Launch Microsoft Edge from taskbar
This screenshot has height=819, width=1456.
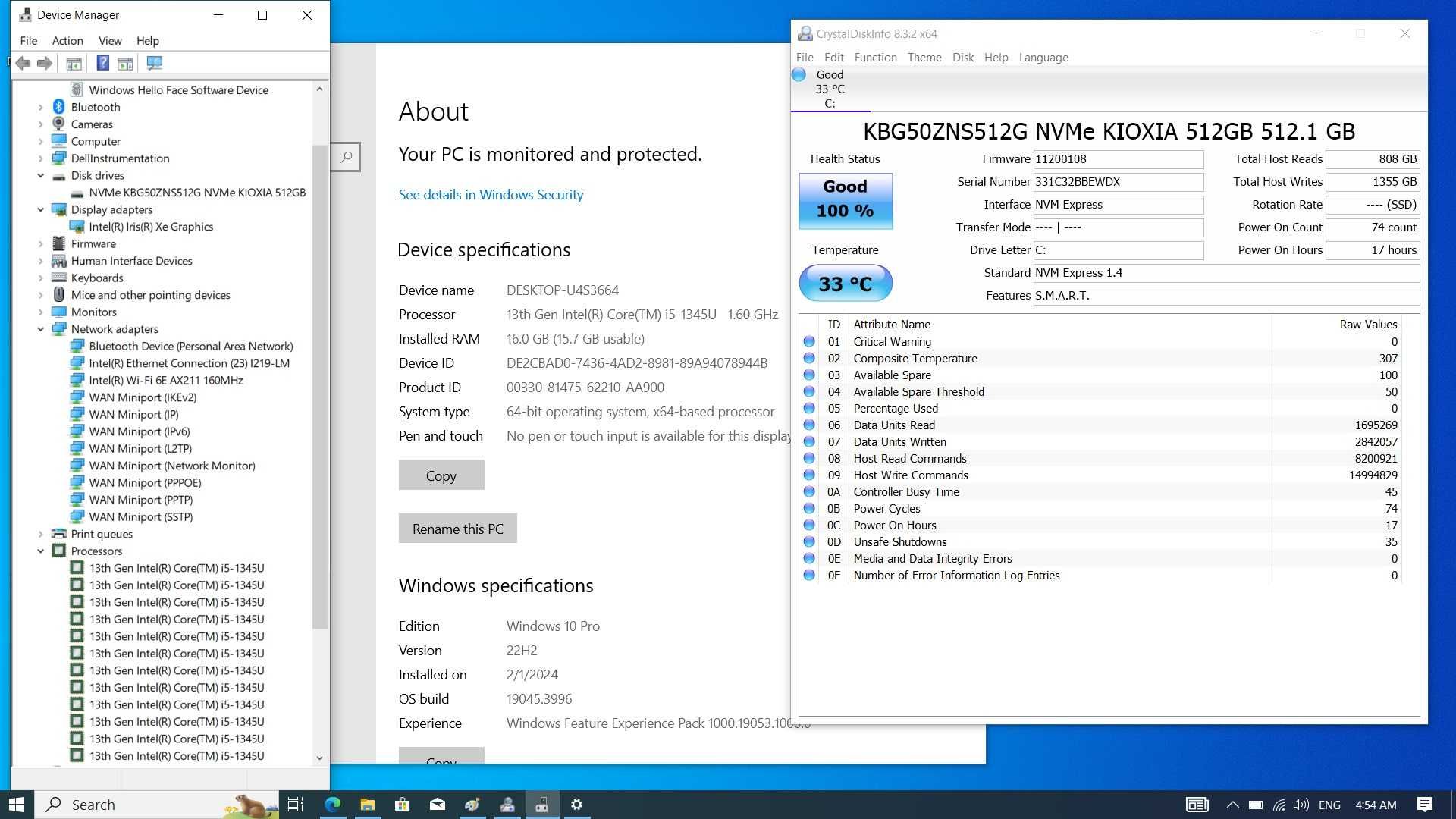pos(332,805)
